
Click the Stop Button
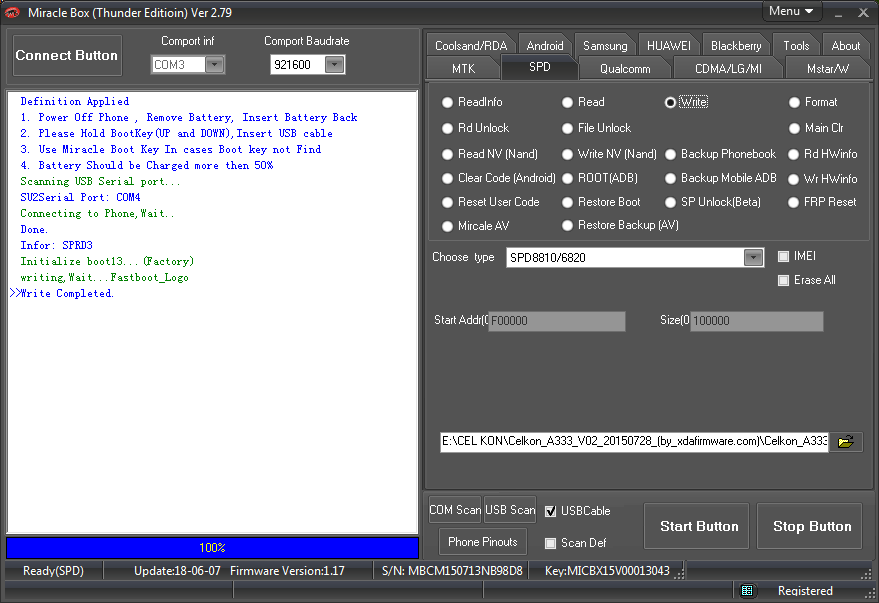click(x=809, y=526)
